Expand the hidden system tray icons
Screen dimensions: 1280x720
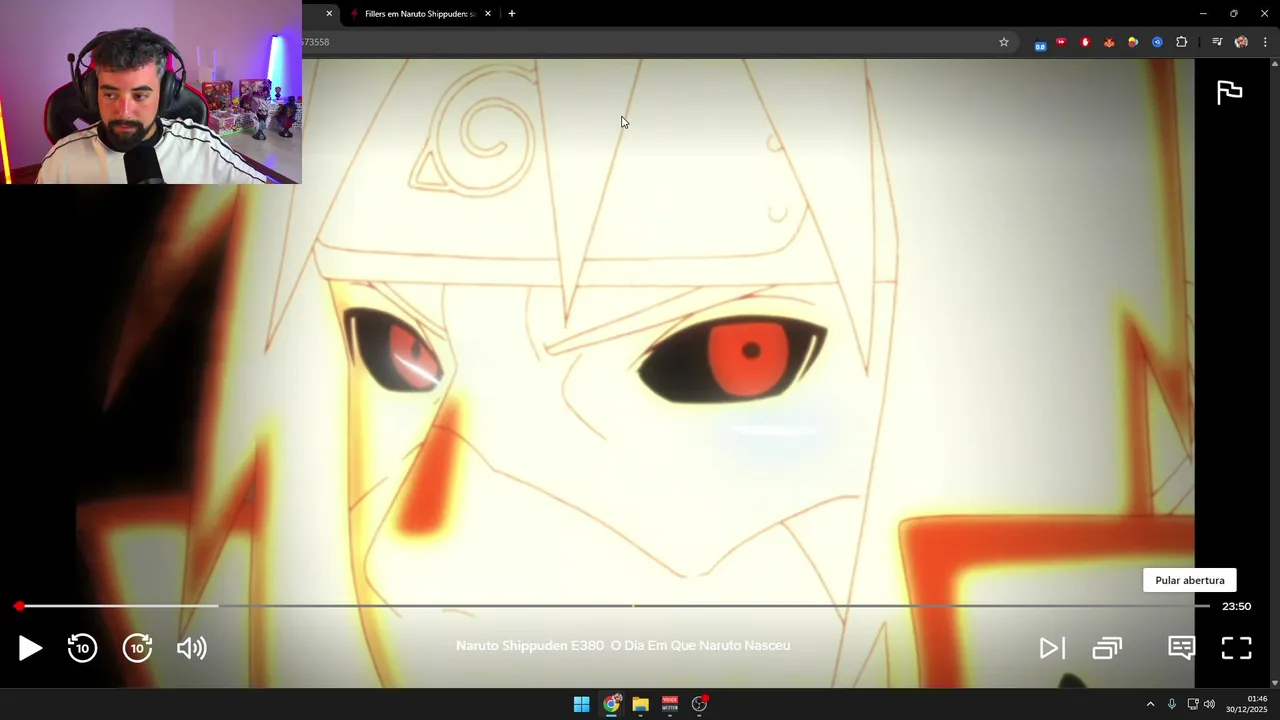pyautogui.click(x=1150, y=704)
